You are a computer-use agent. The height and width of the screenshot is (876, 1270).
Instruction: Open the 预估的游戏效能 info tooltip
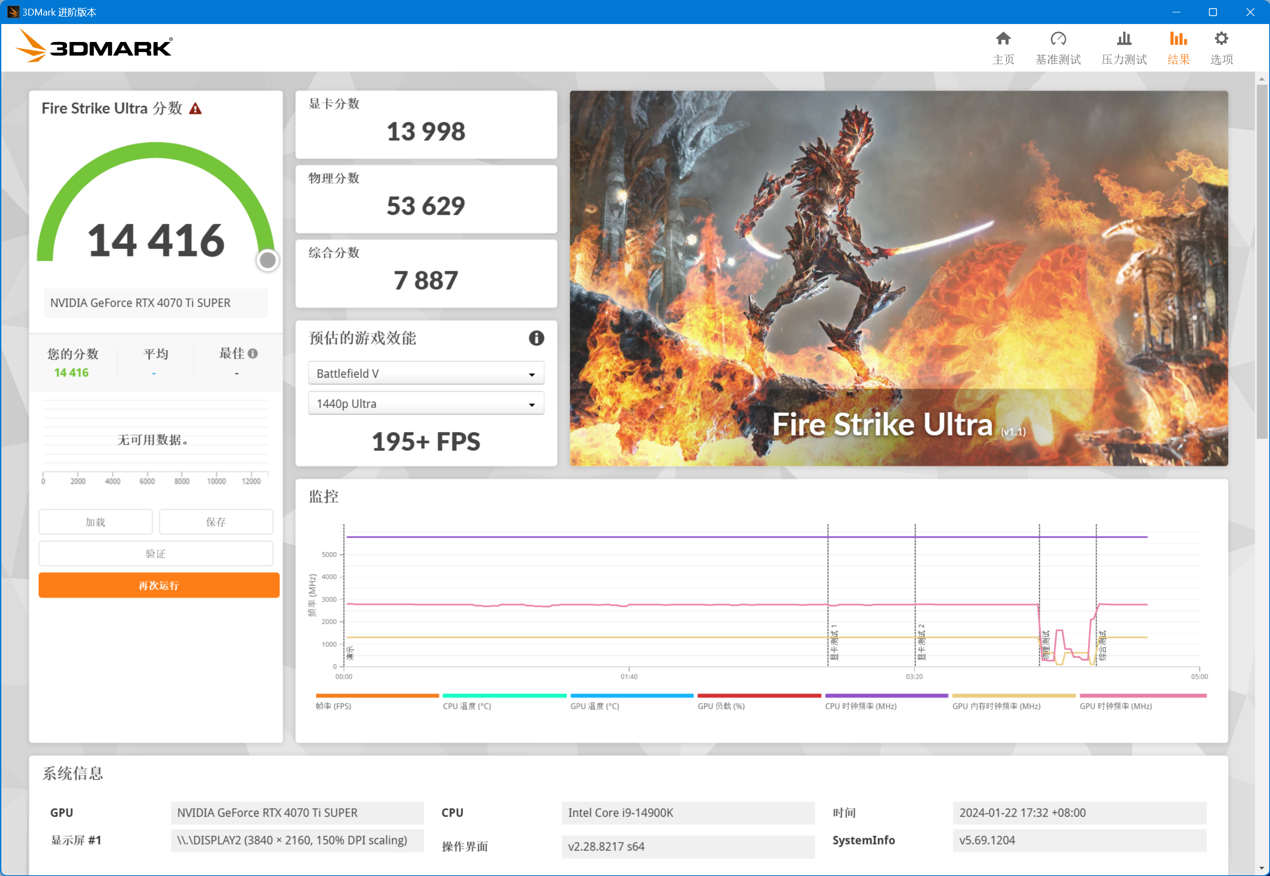(536, 338)
